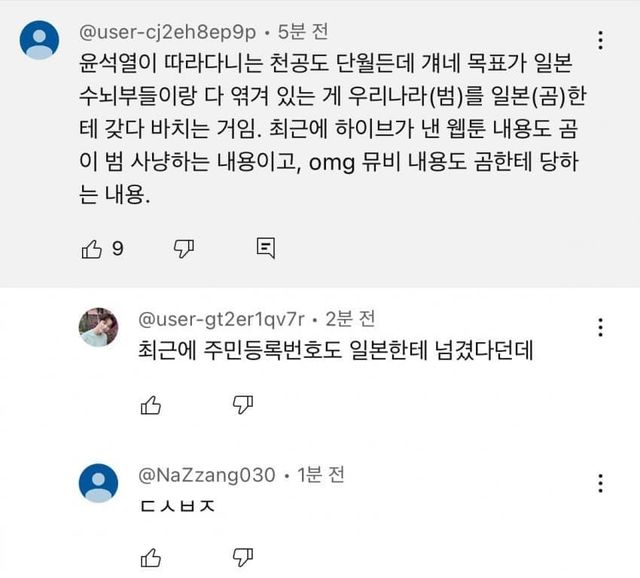Click the '5분 전' timestamp on top comment

pyautogui.click(x=291, y=35)
